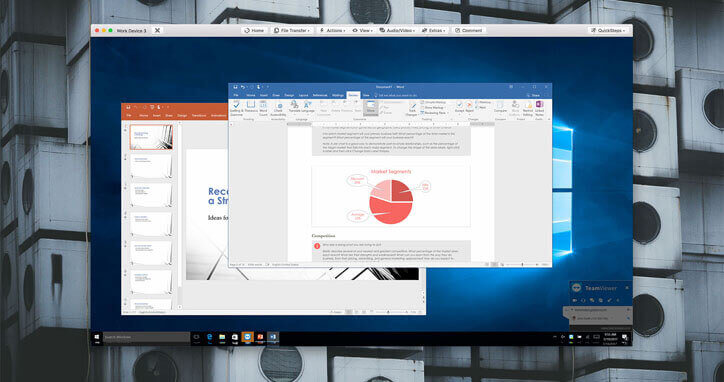The height and width of the screenshot is (382, 724).
Task: Select the second slide thumbnail in PowerPoint
Action: coord(151,166)
